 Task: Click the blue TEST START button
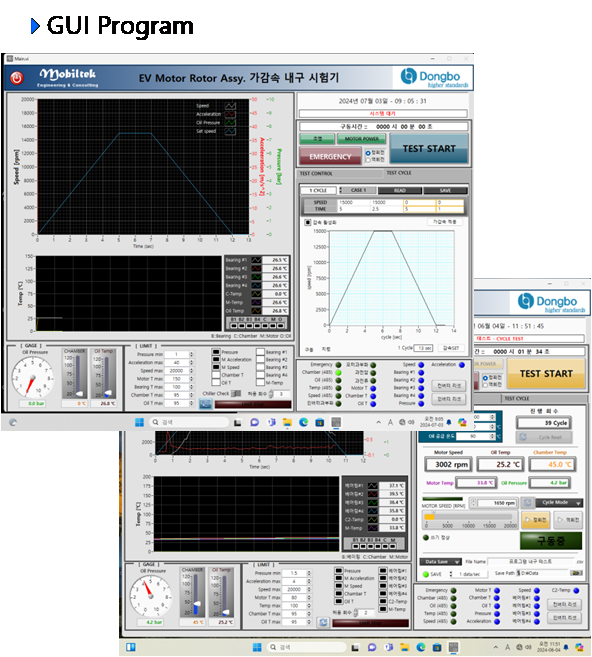[429, 149]
